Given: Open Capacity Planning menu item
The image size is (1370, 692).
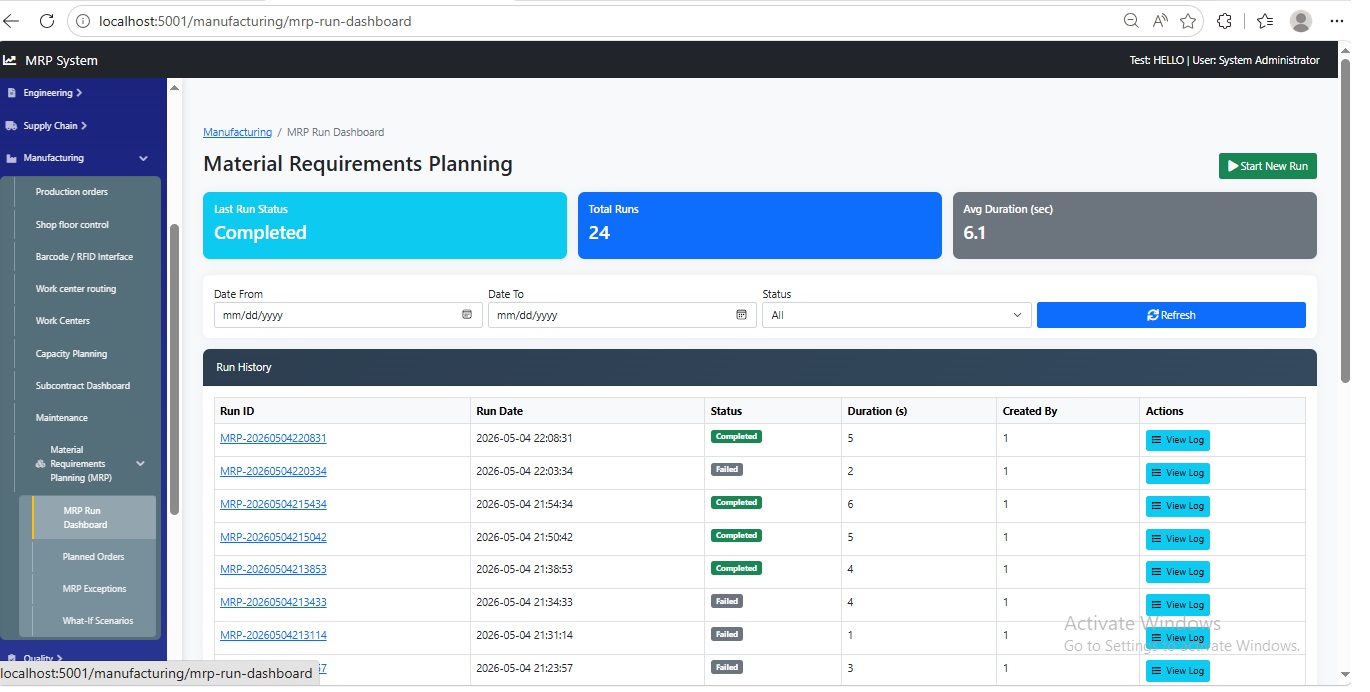Looking at the screenshot, I should point(71,354).
